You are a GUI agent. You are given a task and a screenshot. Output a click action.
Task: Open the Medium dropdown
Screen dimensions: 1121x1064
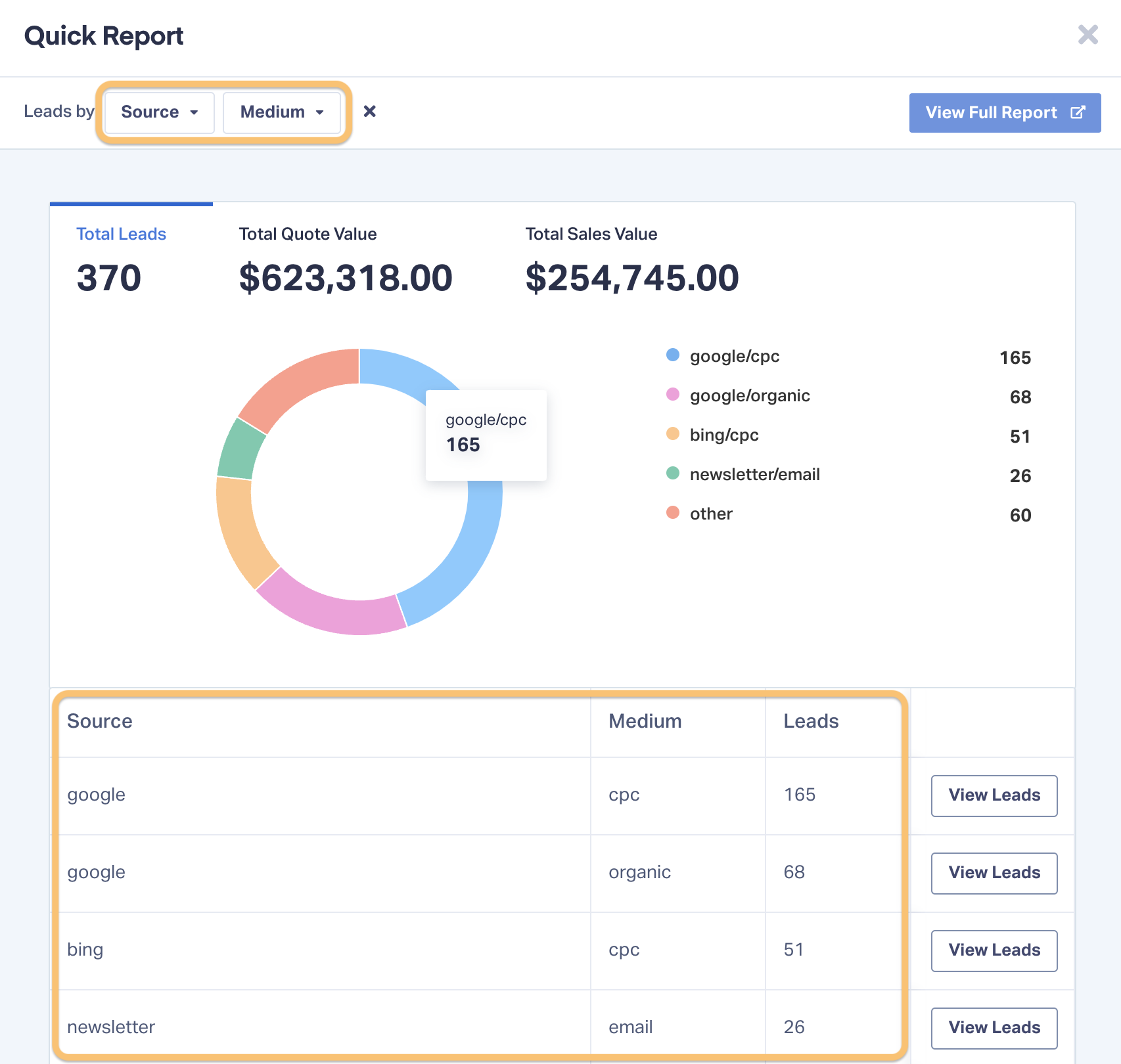(x=282, y=112)
